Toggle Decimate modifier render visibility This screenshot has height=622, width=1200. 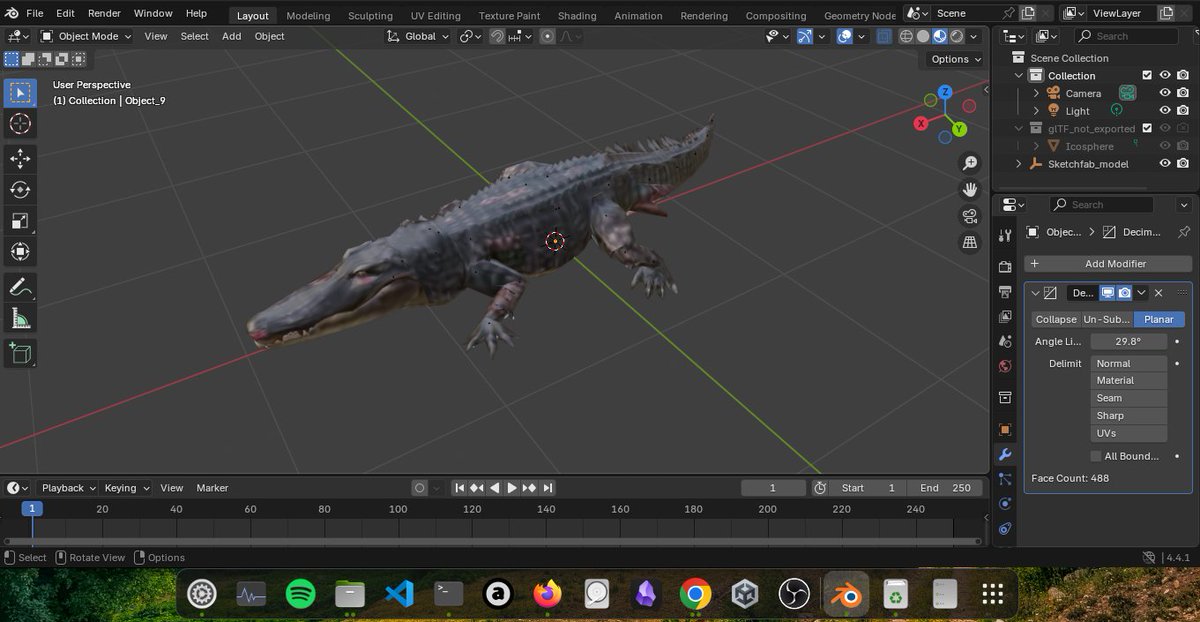pos(1125,293)
